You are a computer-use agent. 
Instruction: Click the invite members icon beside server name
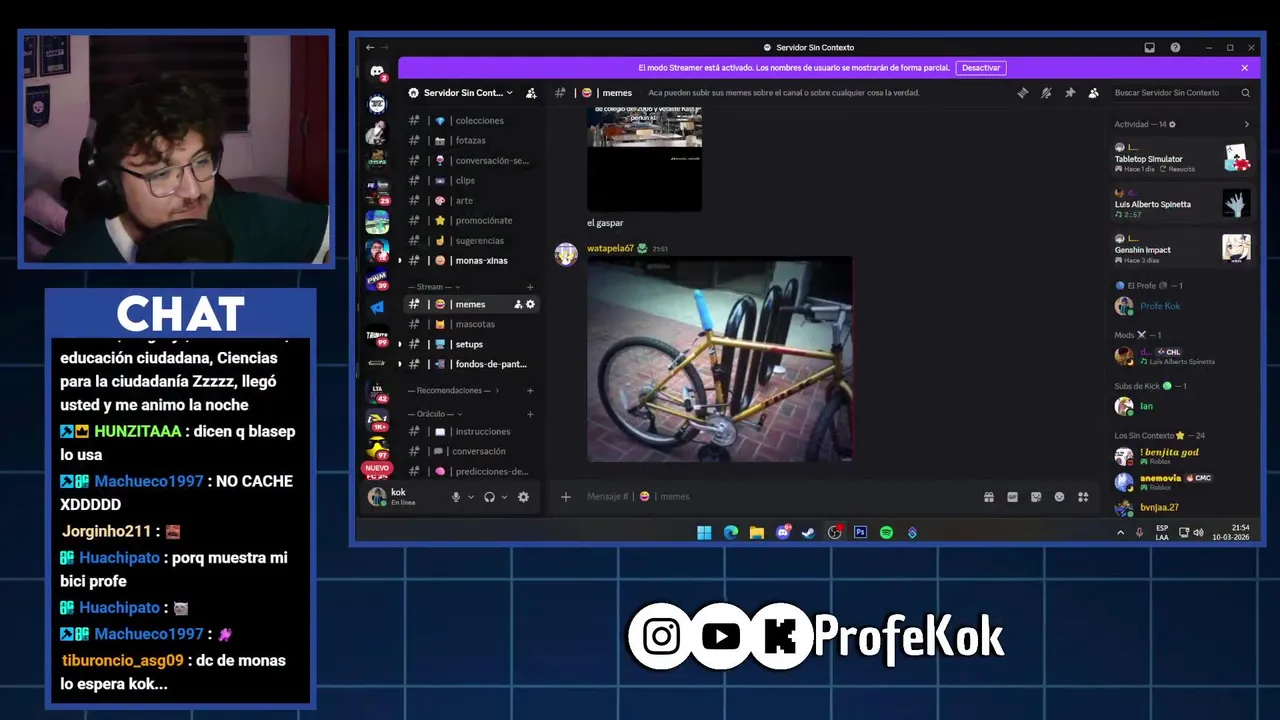(531, 93)
